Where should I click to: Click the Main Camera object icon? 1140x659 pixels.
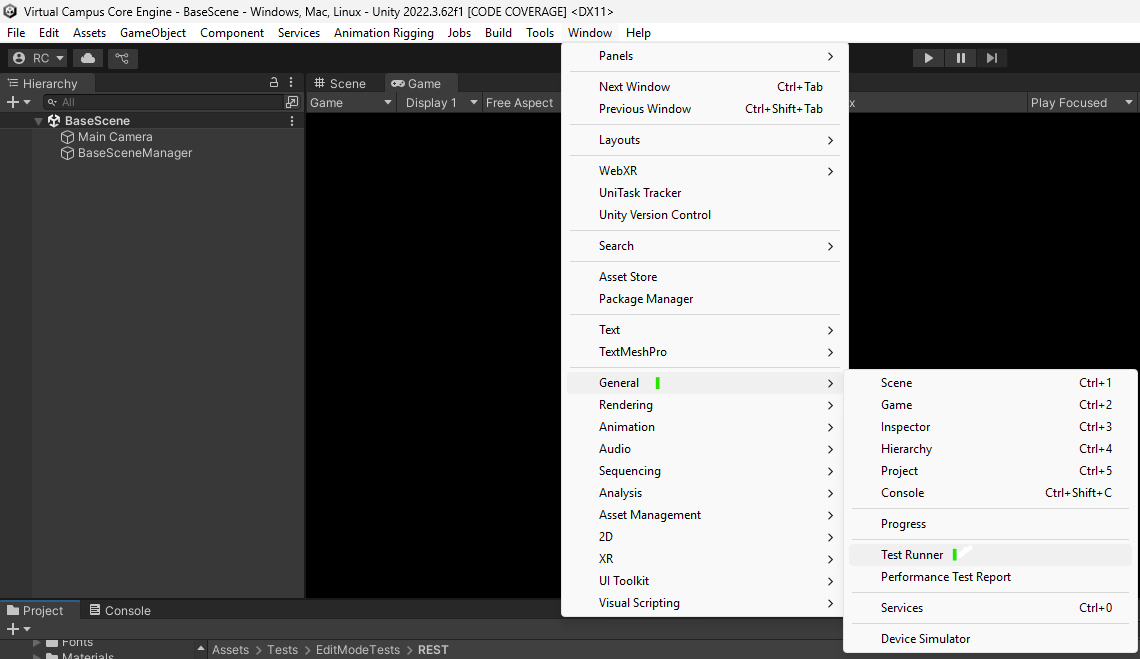tap(68, 137)
